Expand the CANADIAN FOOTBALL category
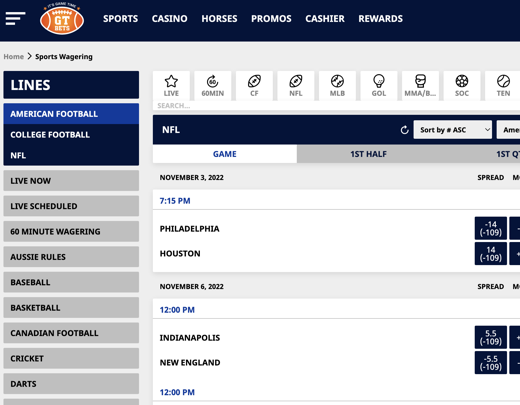520x405 pixels. click(x=71, y=333)
